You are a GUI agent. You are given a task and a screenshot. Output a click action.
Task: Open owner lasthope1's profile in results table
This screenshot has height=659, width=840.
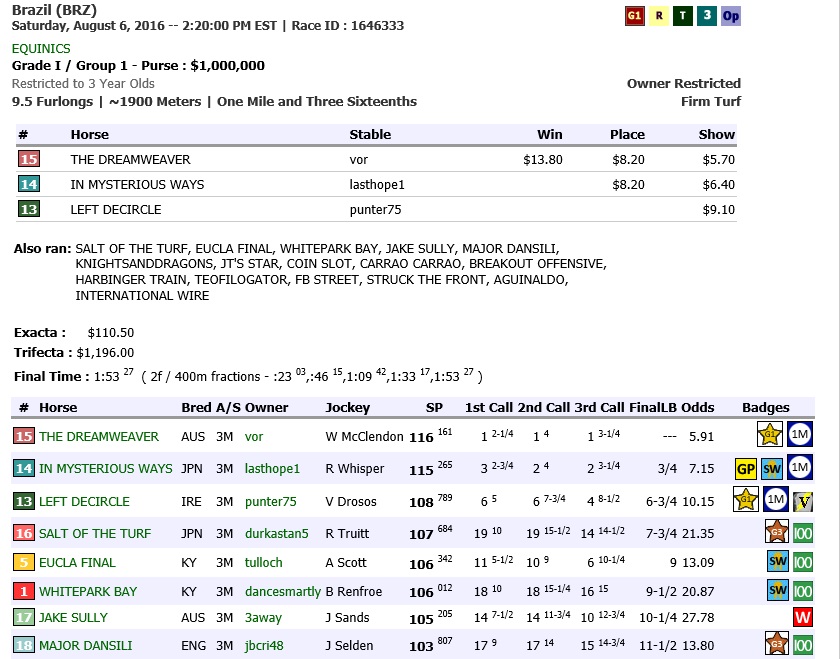272,469
